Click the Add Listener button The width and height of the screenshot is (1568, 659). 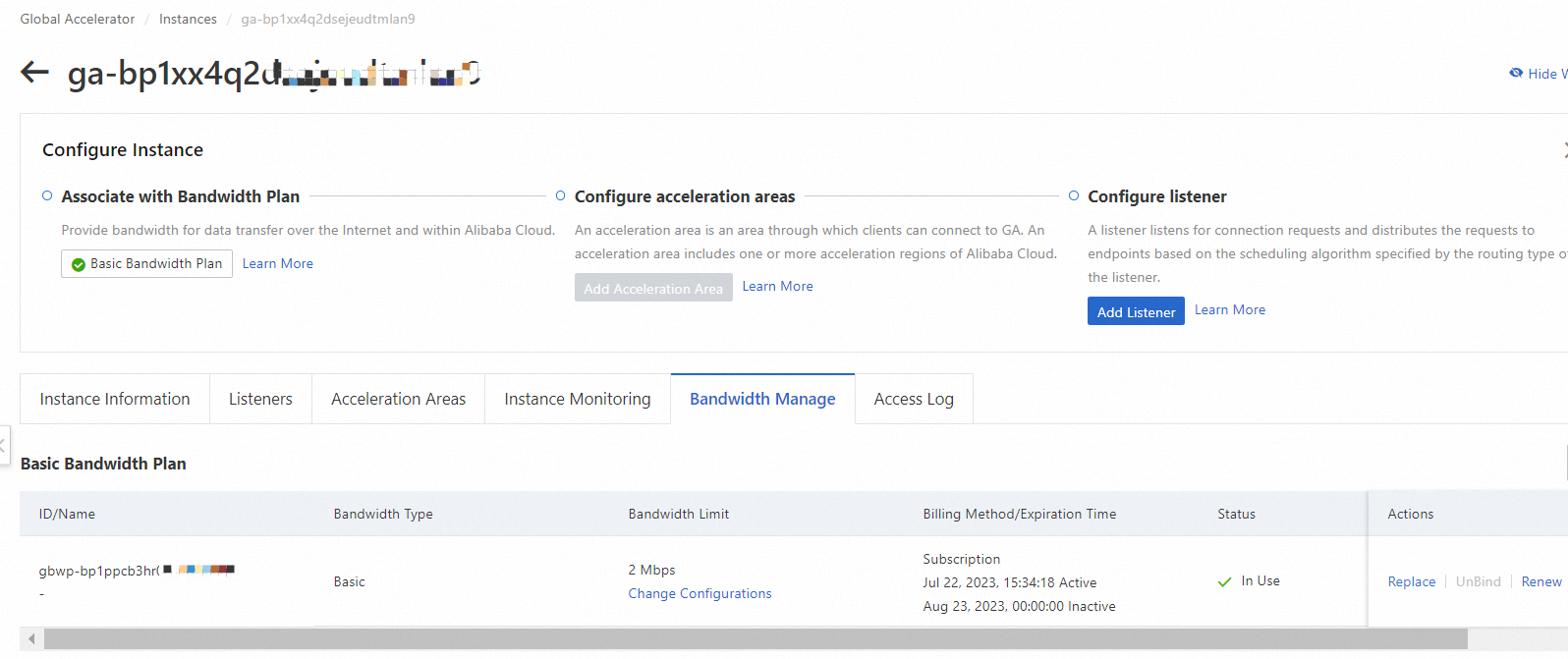[1136, 311]
